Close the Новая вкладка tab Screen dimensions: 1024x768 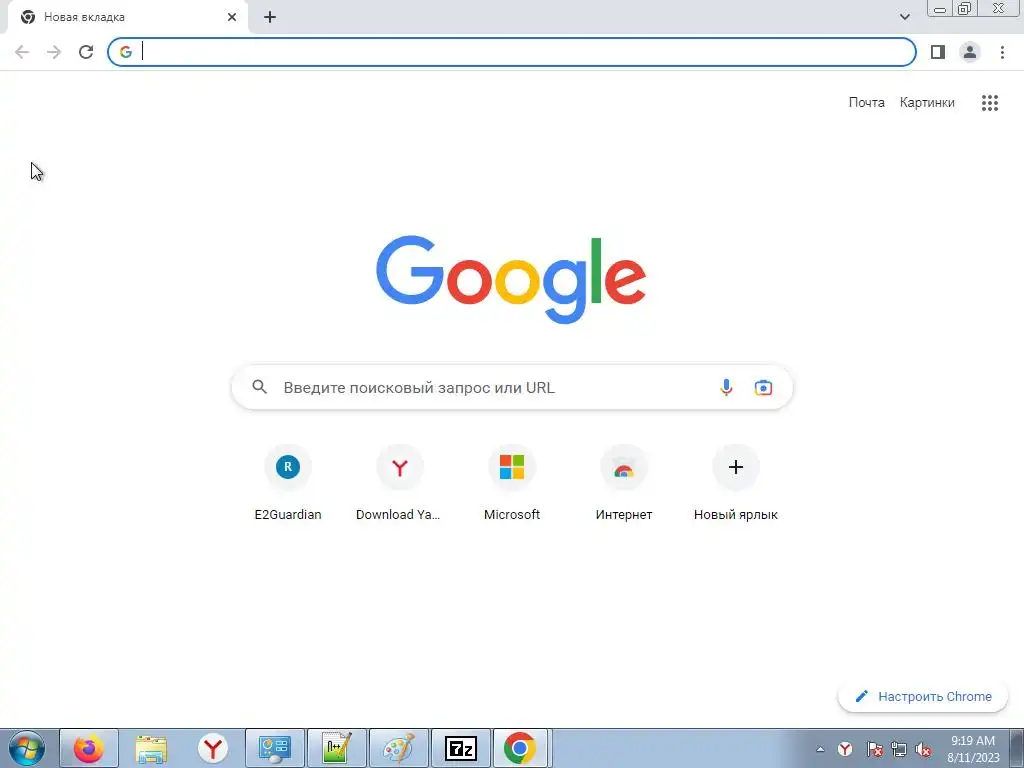tap(232, 17)
